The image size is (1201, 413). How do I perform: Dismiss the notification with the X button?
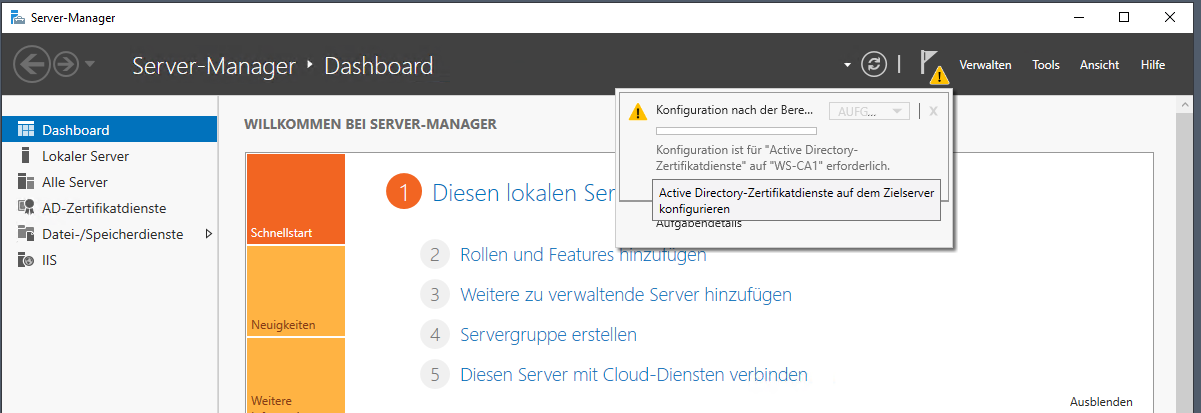933,111
